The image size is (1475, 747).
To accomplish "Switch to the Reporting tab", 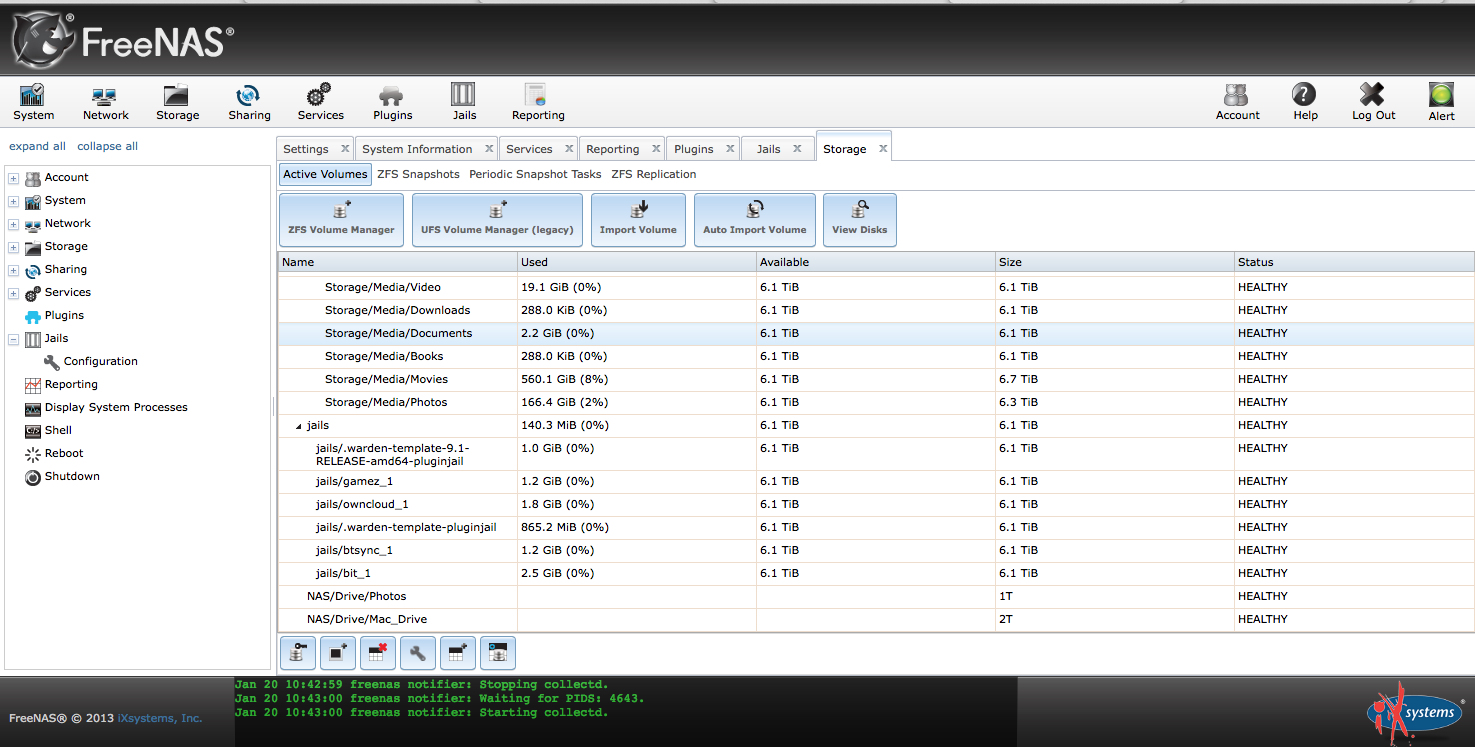I will (612, 149).
